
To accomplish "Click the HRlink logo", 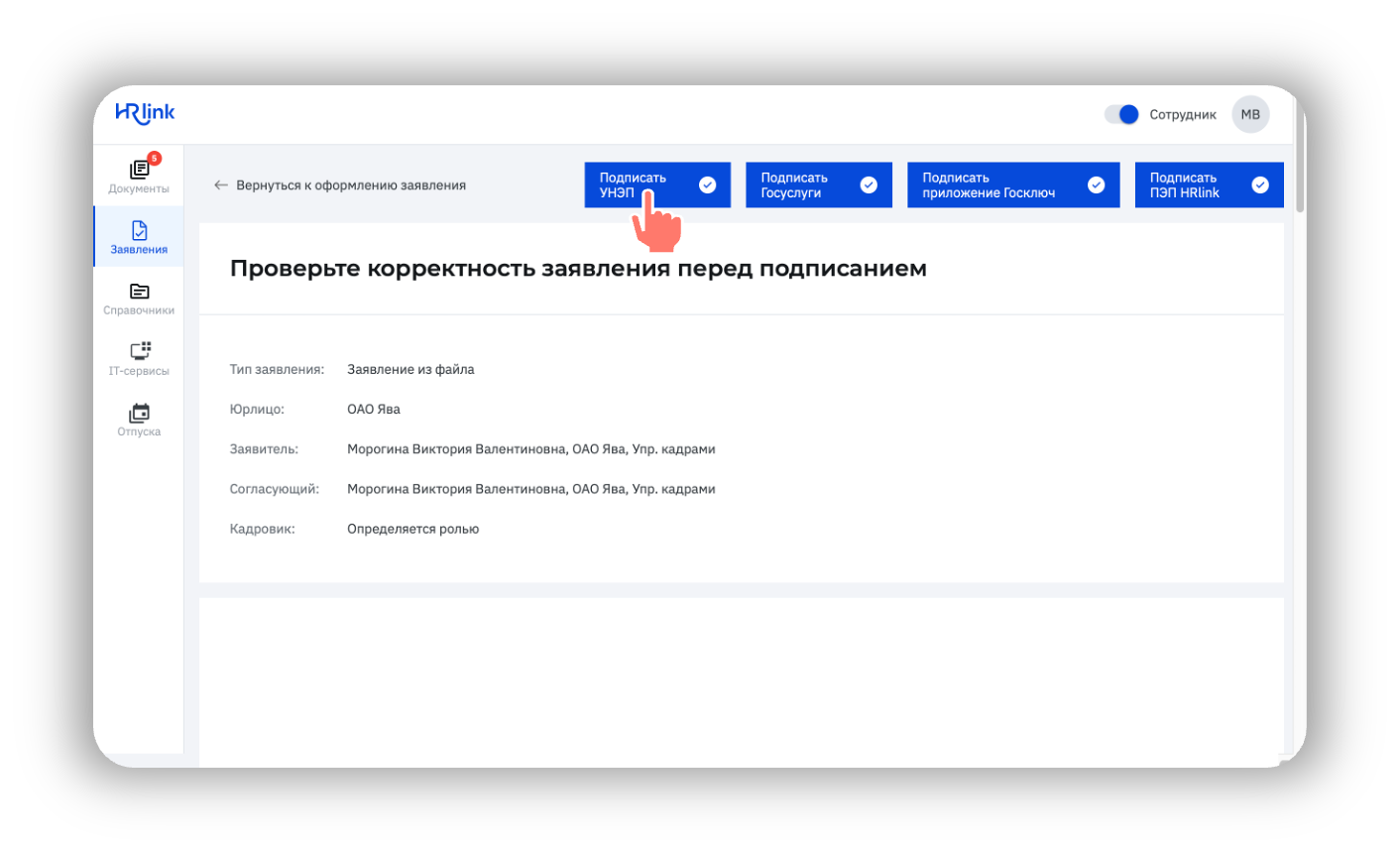I will click(145, 113).
